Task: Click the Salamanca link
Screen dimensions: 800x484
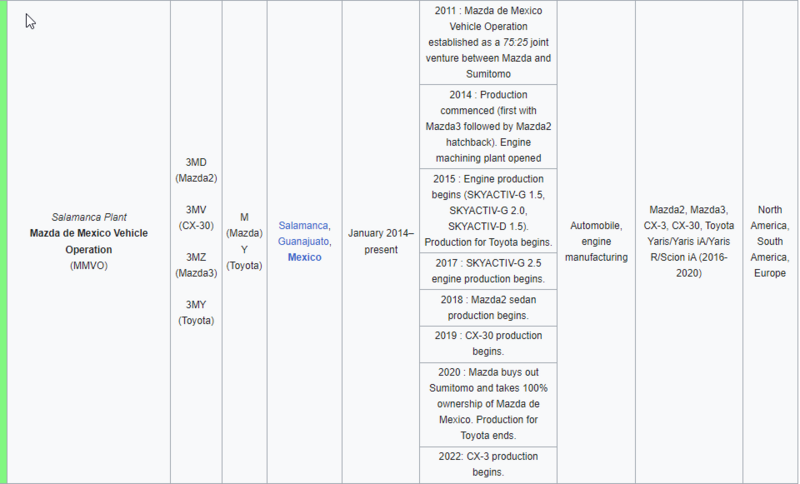Action: pyautogui.click(x=303, y=226)
